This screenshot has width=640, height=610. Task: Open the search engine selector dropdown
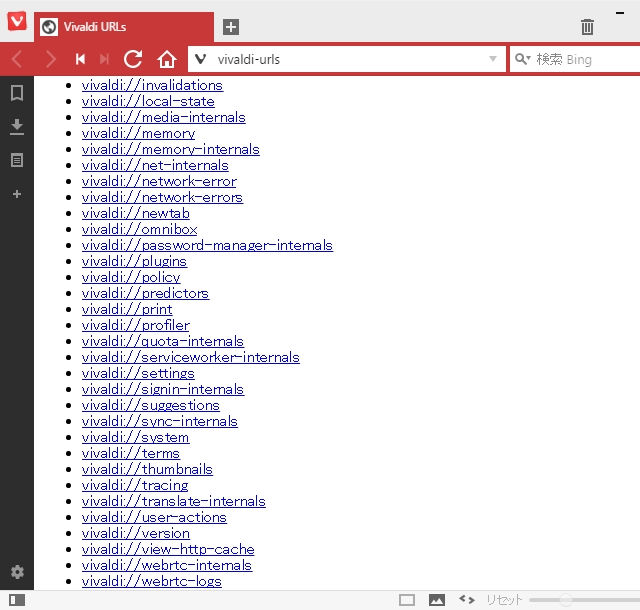coord(522,59)
